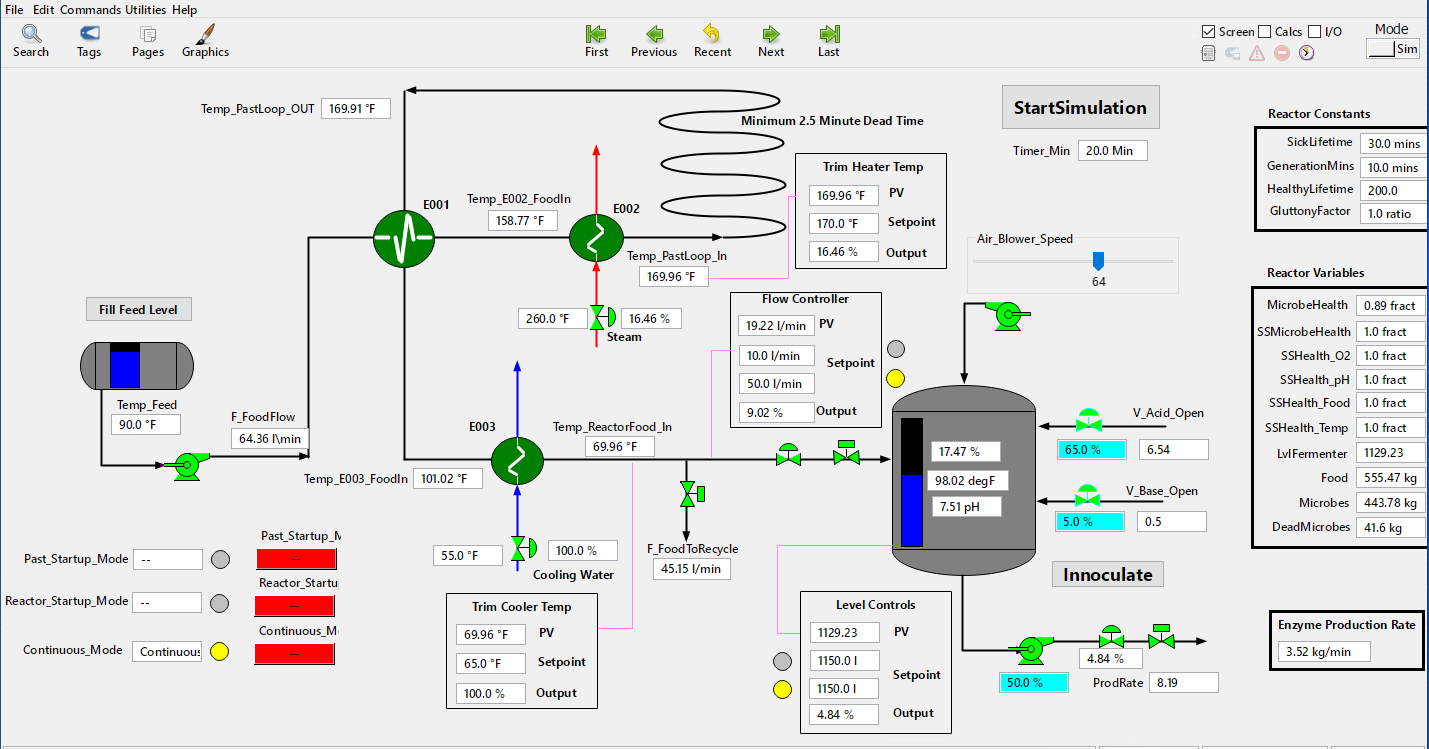Viewport: 1429px width, 749px height.
Task: Go to the Last page
Action: 829,41
